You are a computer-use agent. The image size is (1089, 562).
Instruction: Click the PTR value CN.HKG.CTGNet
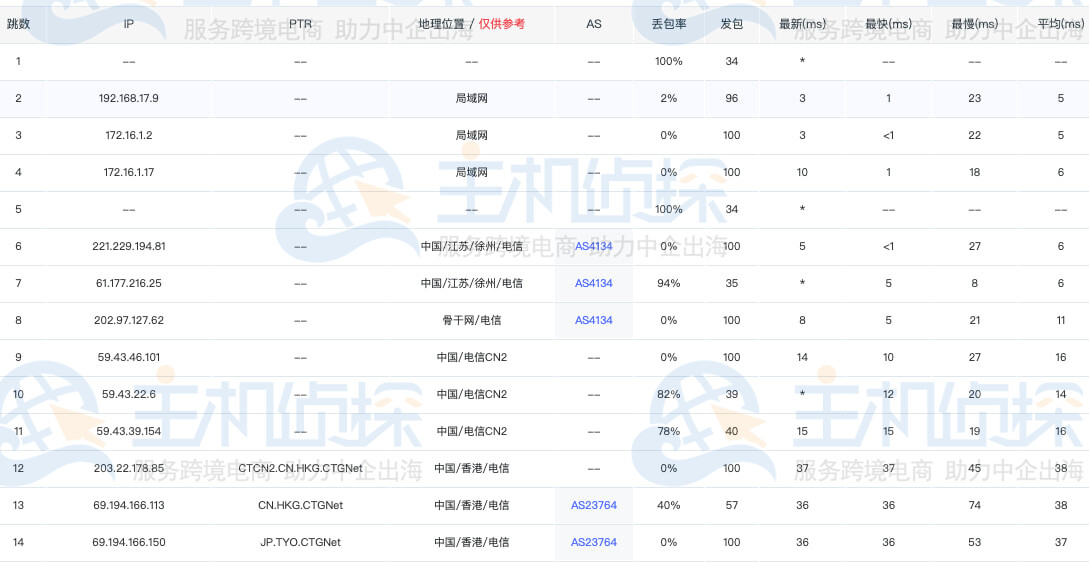click(x=300, y=505)
